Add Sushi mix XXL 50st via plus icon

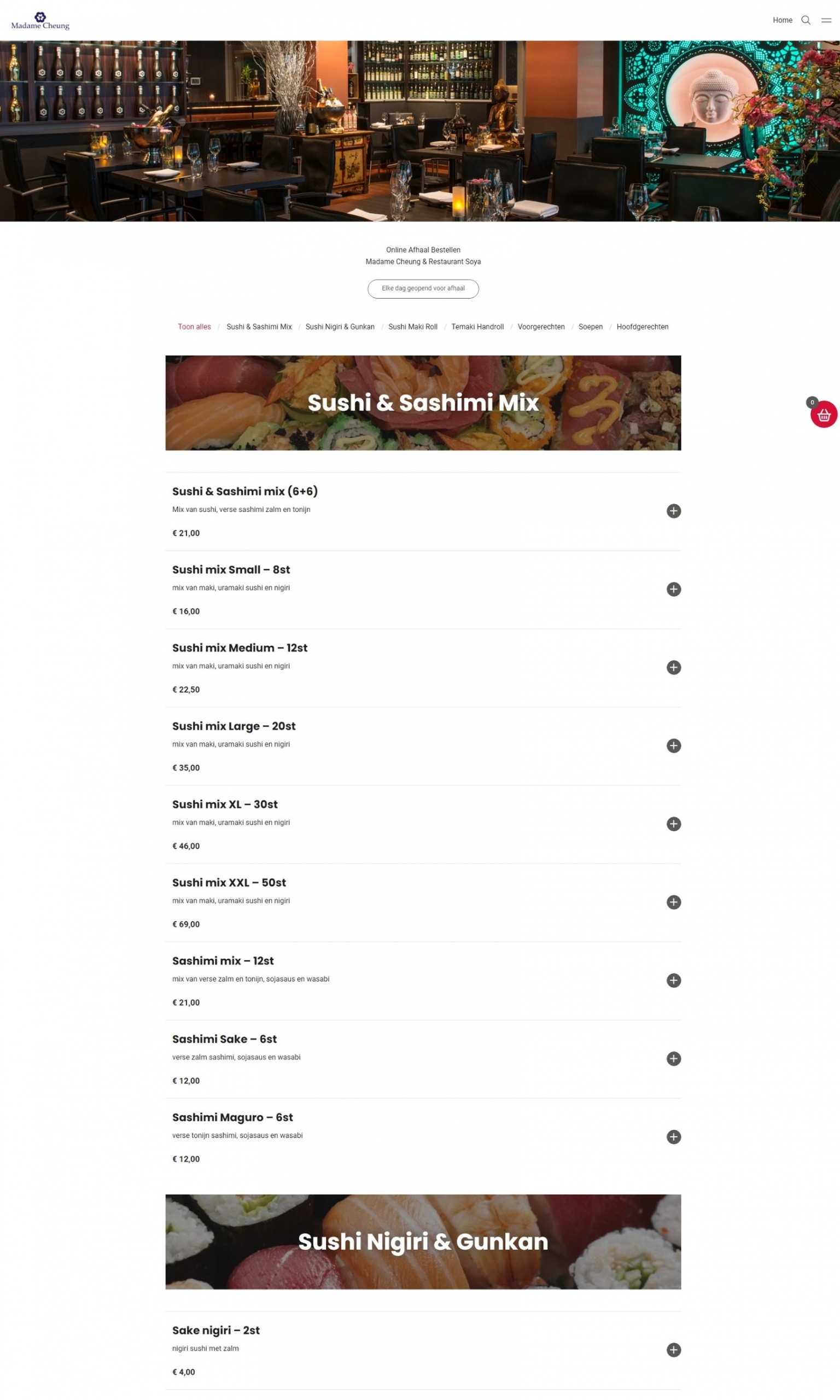coord(673,902)
